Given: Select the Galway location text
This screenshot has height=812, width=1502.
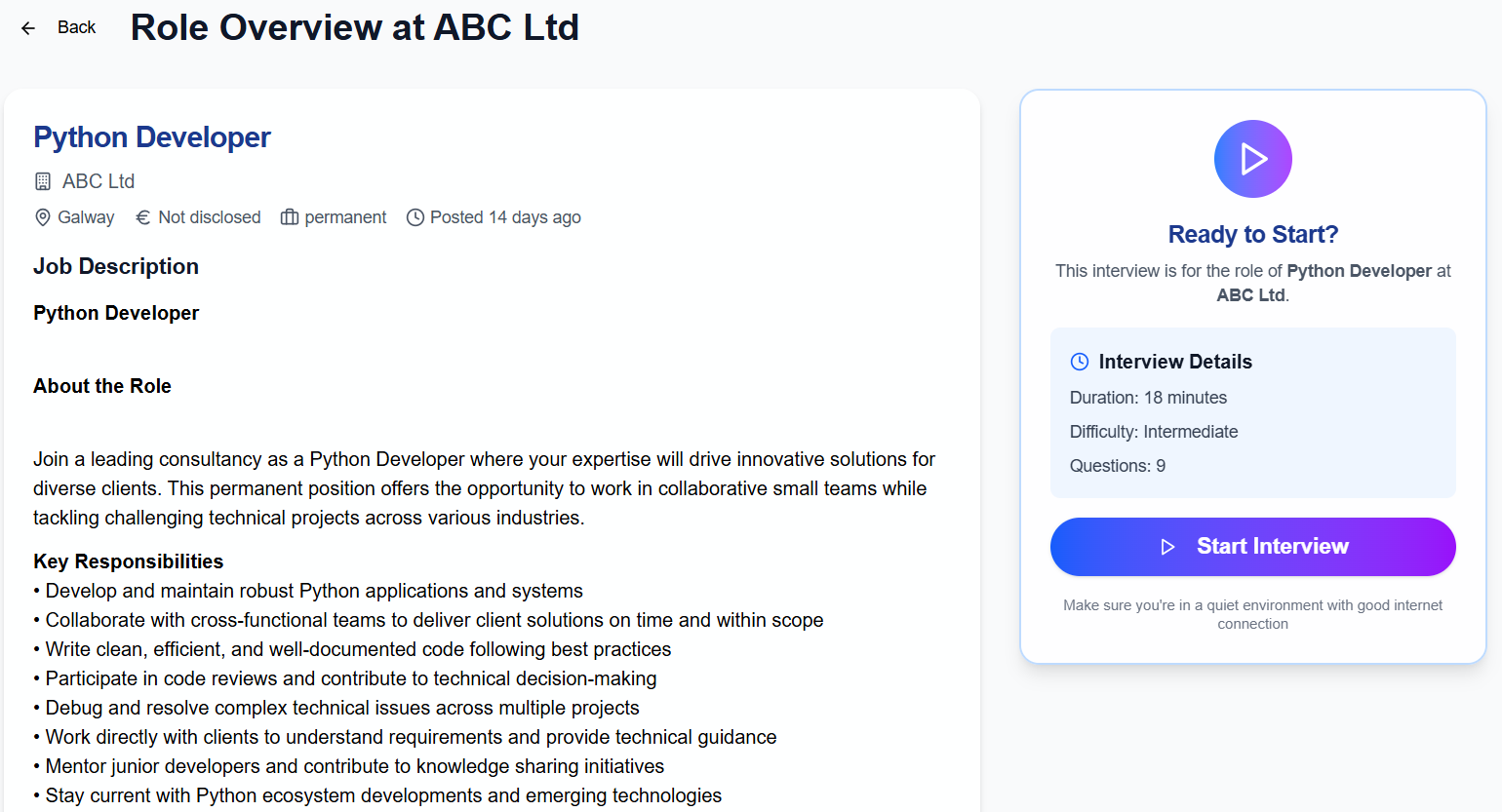Looking at the screenshot, I should point(88,216).
